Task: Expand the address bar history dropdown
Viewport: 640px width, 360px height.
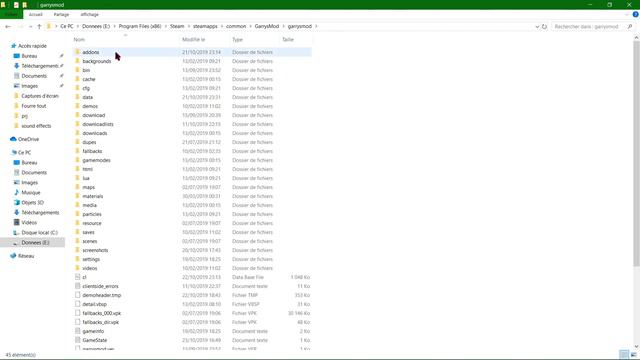Action: point(537,27)
